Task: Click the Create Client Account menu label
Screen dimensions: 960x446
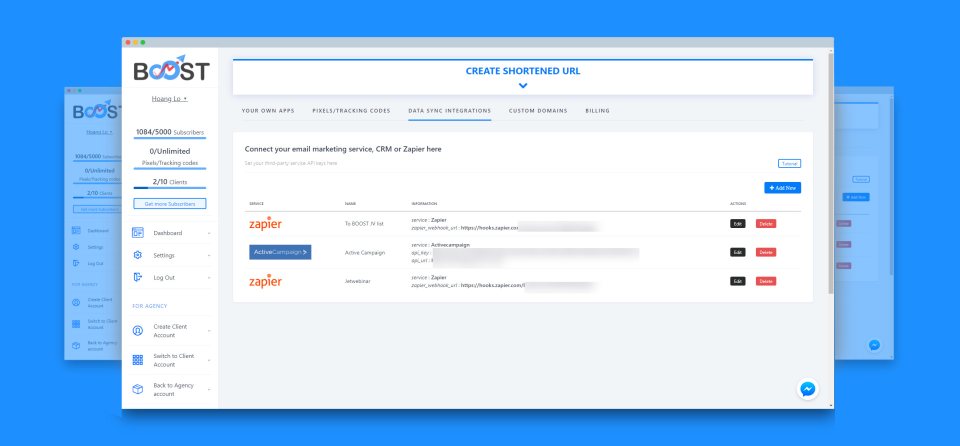Action: coord(170,331)
